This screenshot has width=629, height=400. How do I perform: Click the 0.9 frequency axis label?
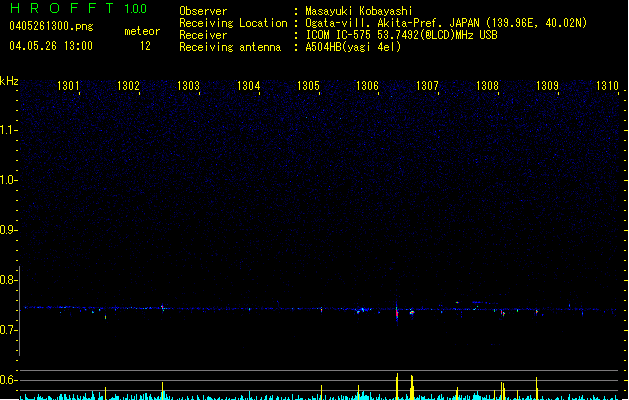8,230
